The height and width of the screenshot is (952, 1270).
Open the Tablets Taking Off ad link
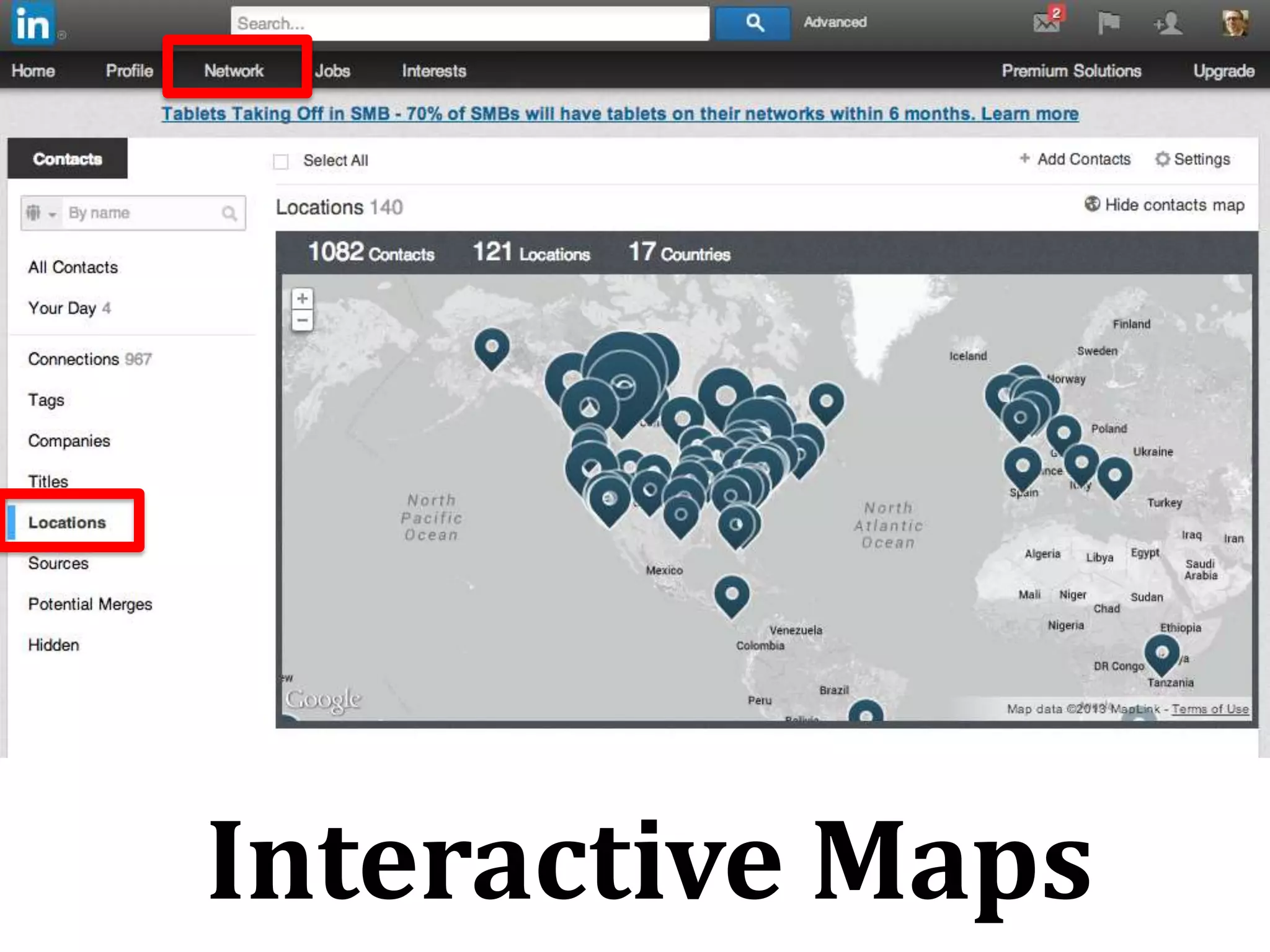tap(620, 114)
